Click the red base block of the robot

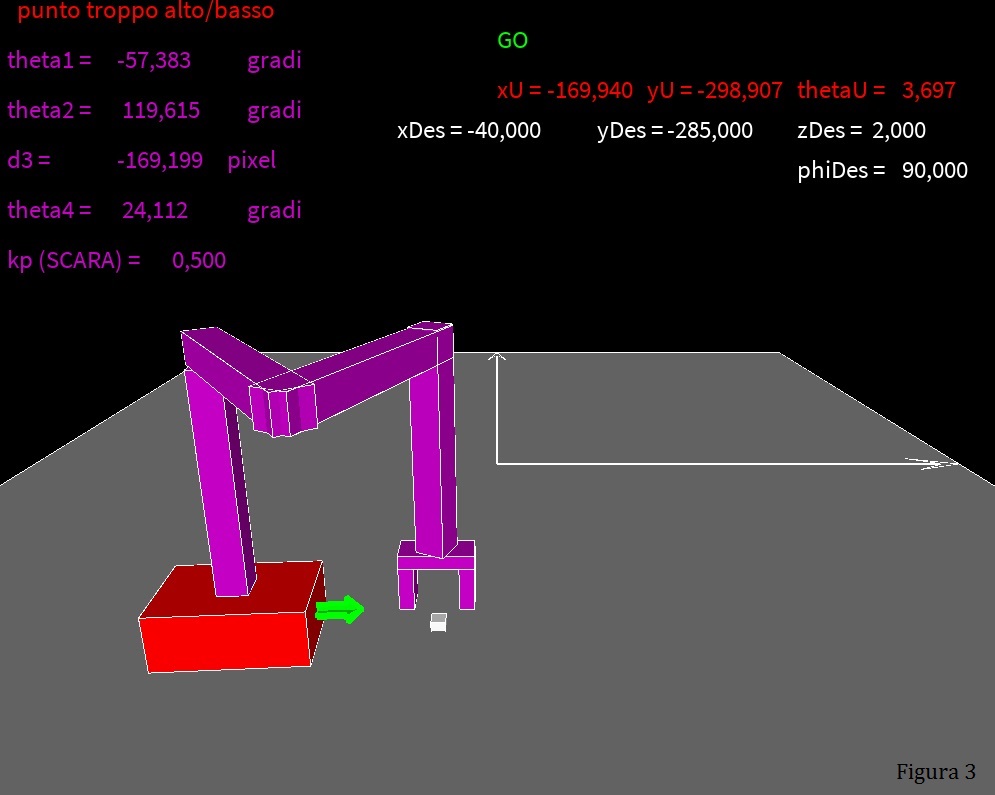pos(230,620)
